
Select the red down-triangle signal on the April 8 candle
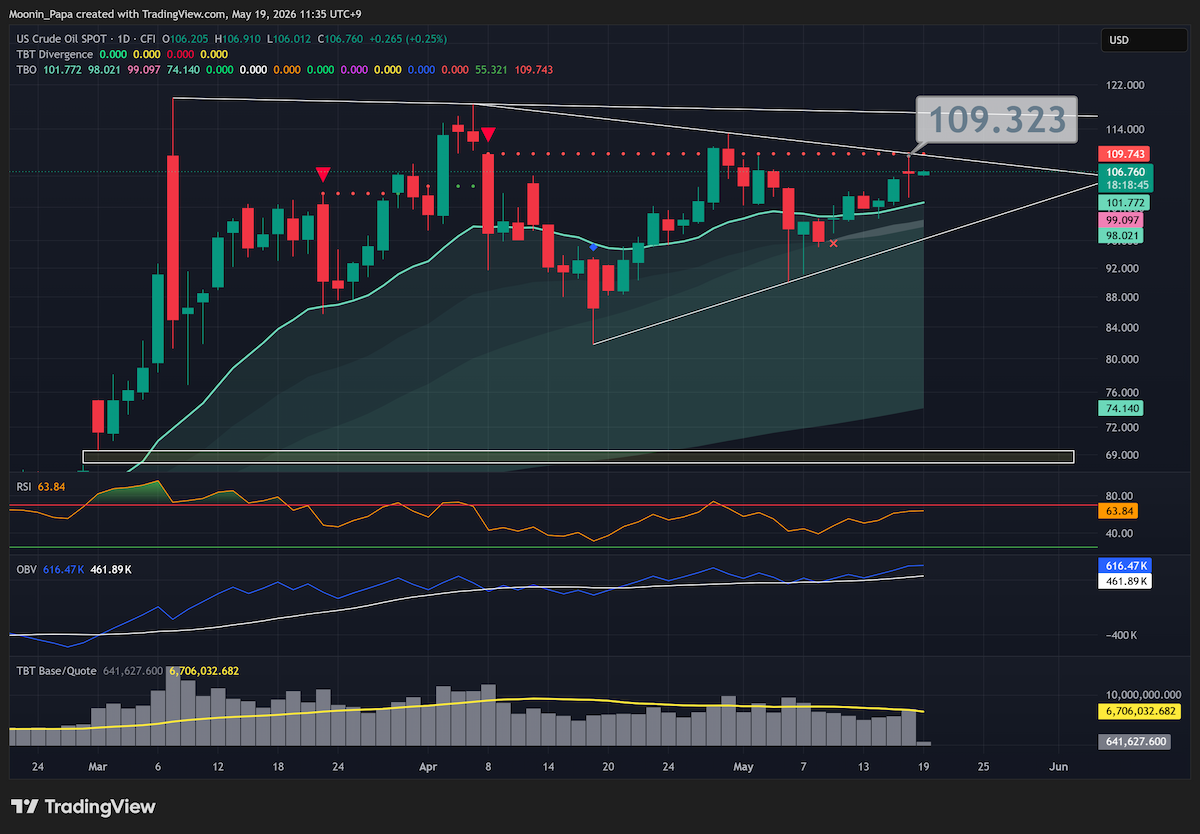tap(488, 134)
